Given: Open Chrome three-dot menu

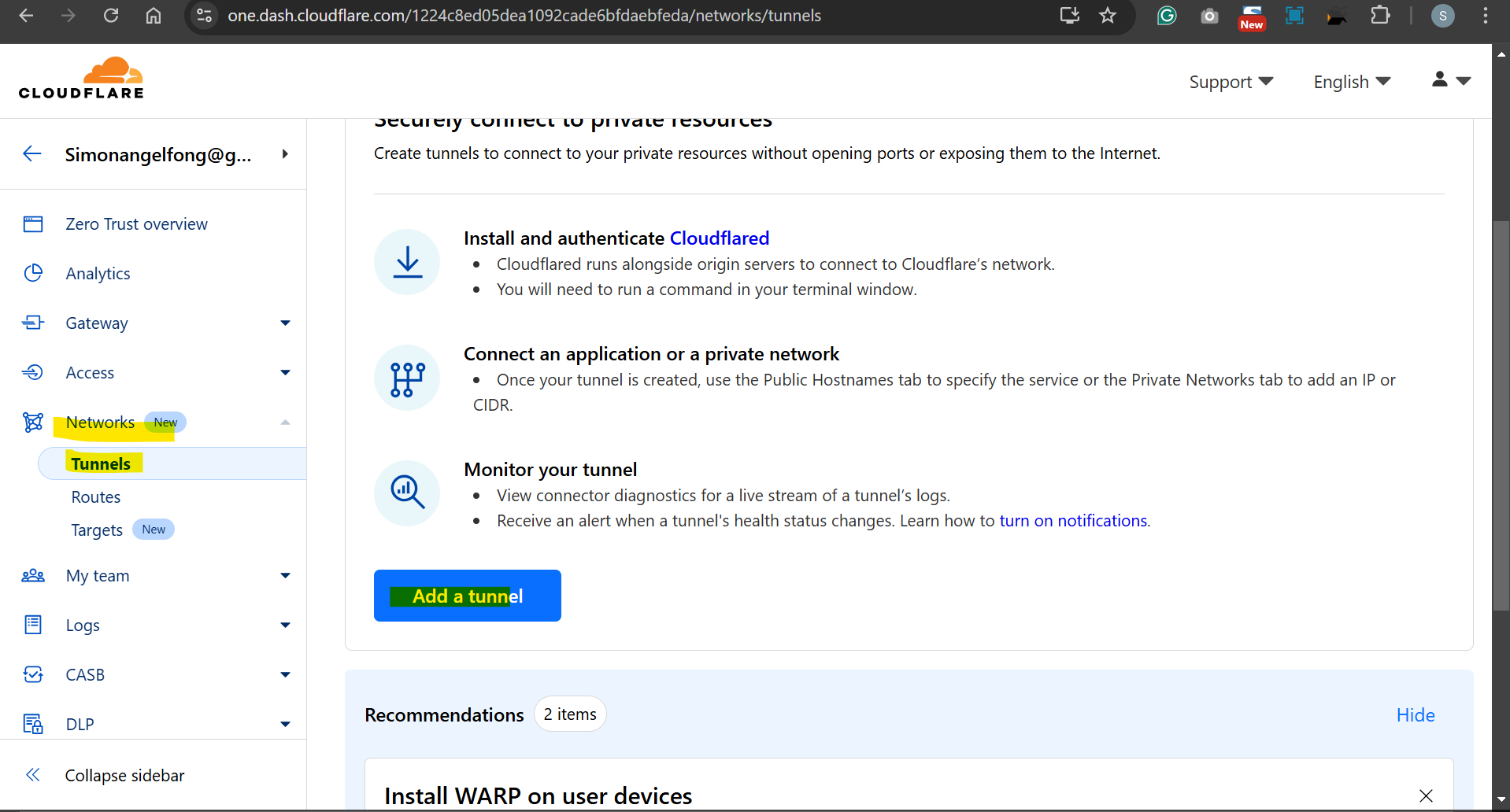Looking at the screenshot, I should pyautogui.click(x=1485, y=16).
